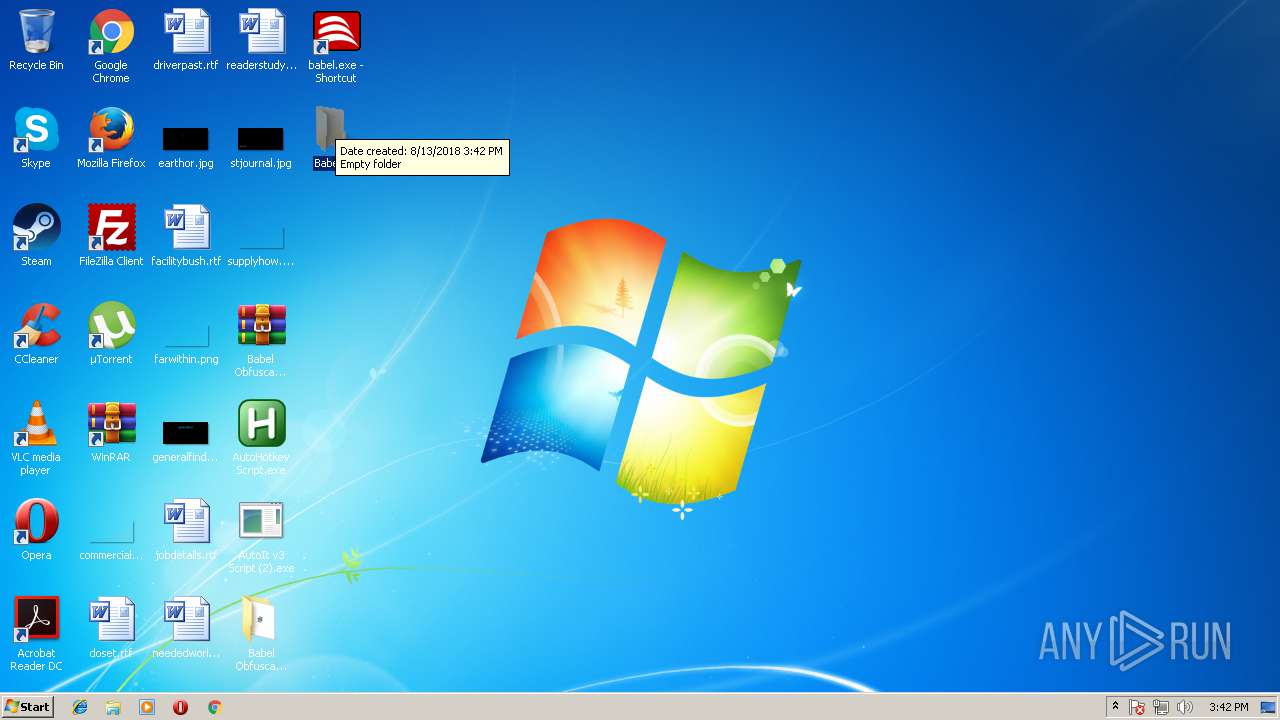
Task: Select jobdetails.rtf document
Action: (186, 523)
